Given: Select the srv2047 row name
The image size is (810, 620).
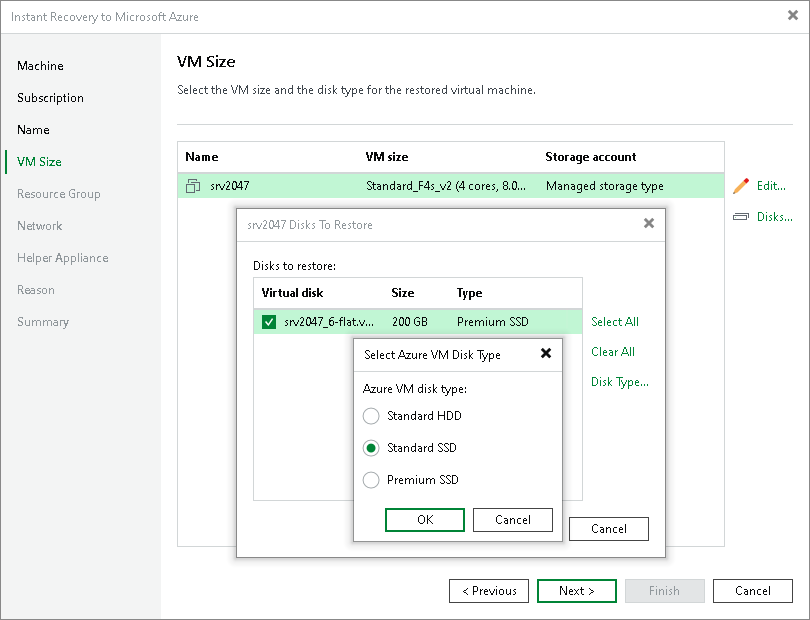Looking at the screenshot, I should pyautogui.click(x=230, y=186).
